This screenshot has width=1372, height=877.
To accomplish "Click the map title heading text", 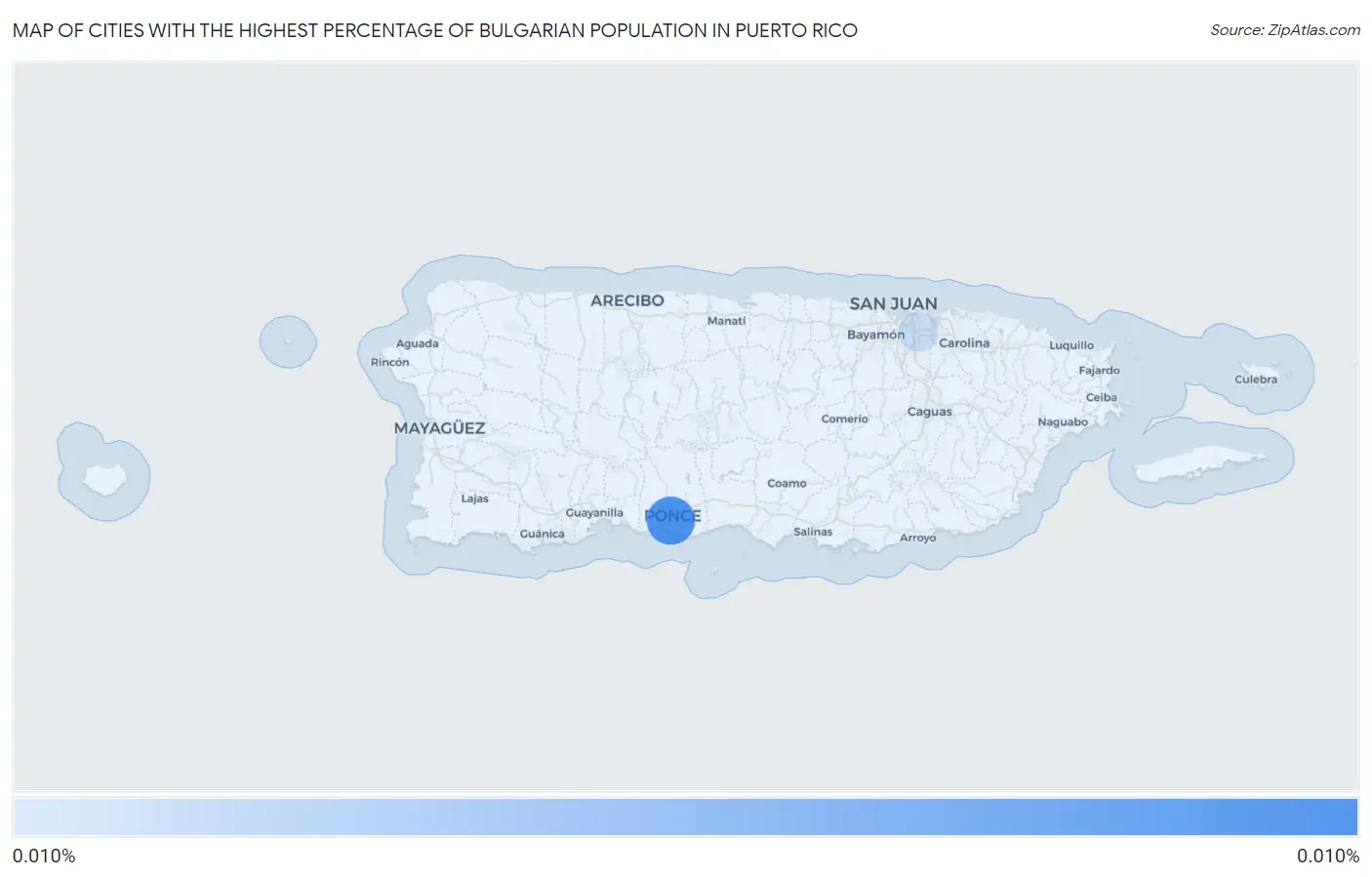I will pos(435,30).
